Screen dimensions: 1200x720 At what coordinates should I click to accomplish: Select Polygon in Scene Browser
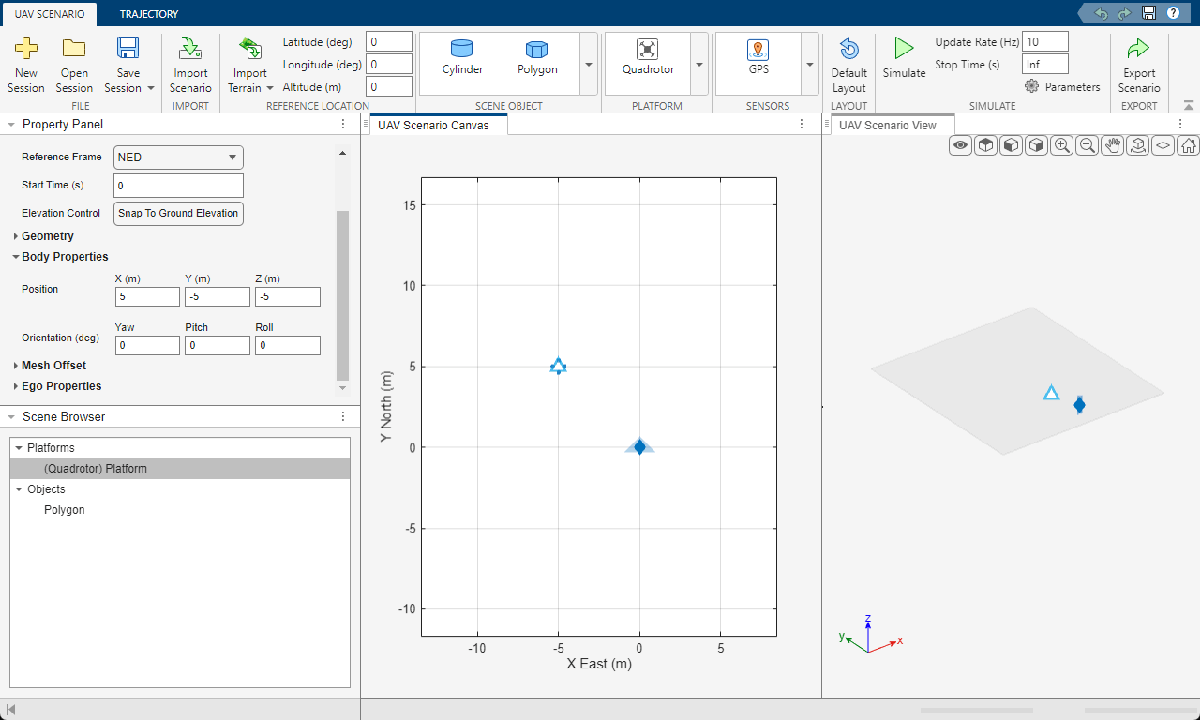(64, 510)
